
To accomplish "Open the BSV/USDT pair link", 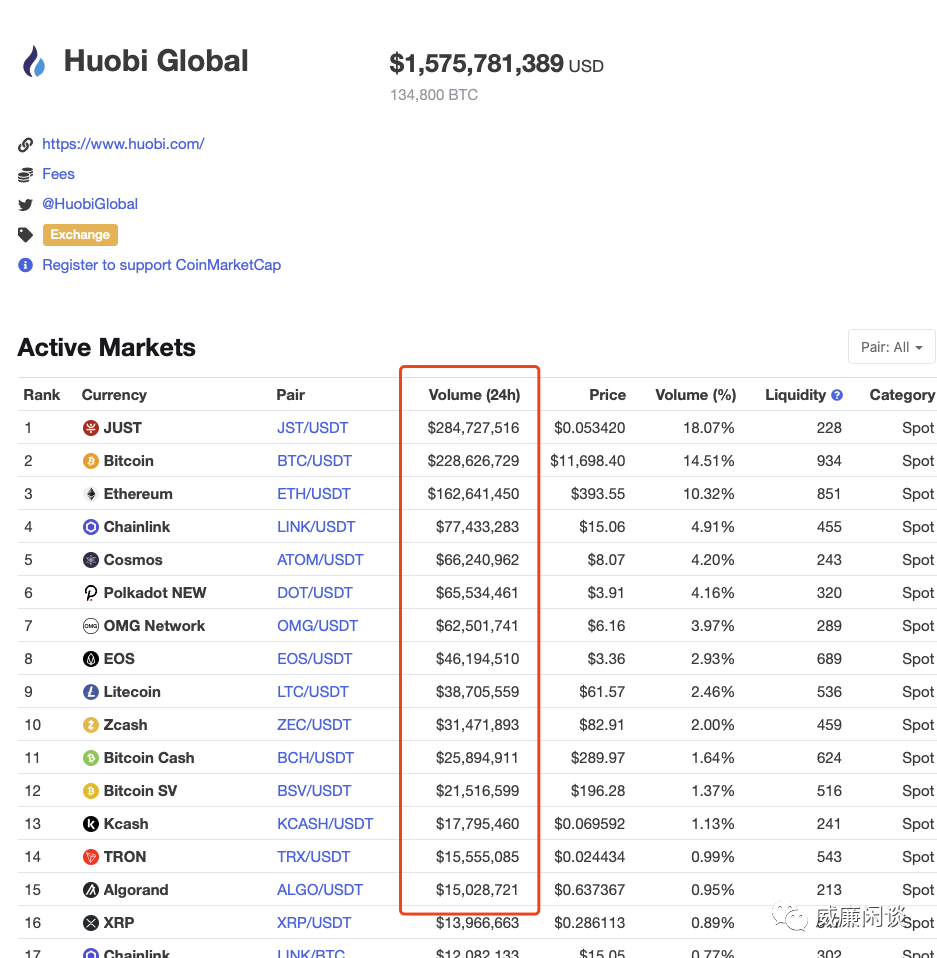I will coord(314,791).
